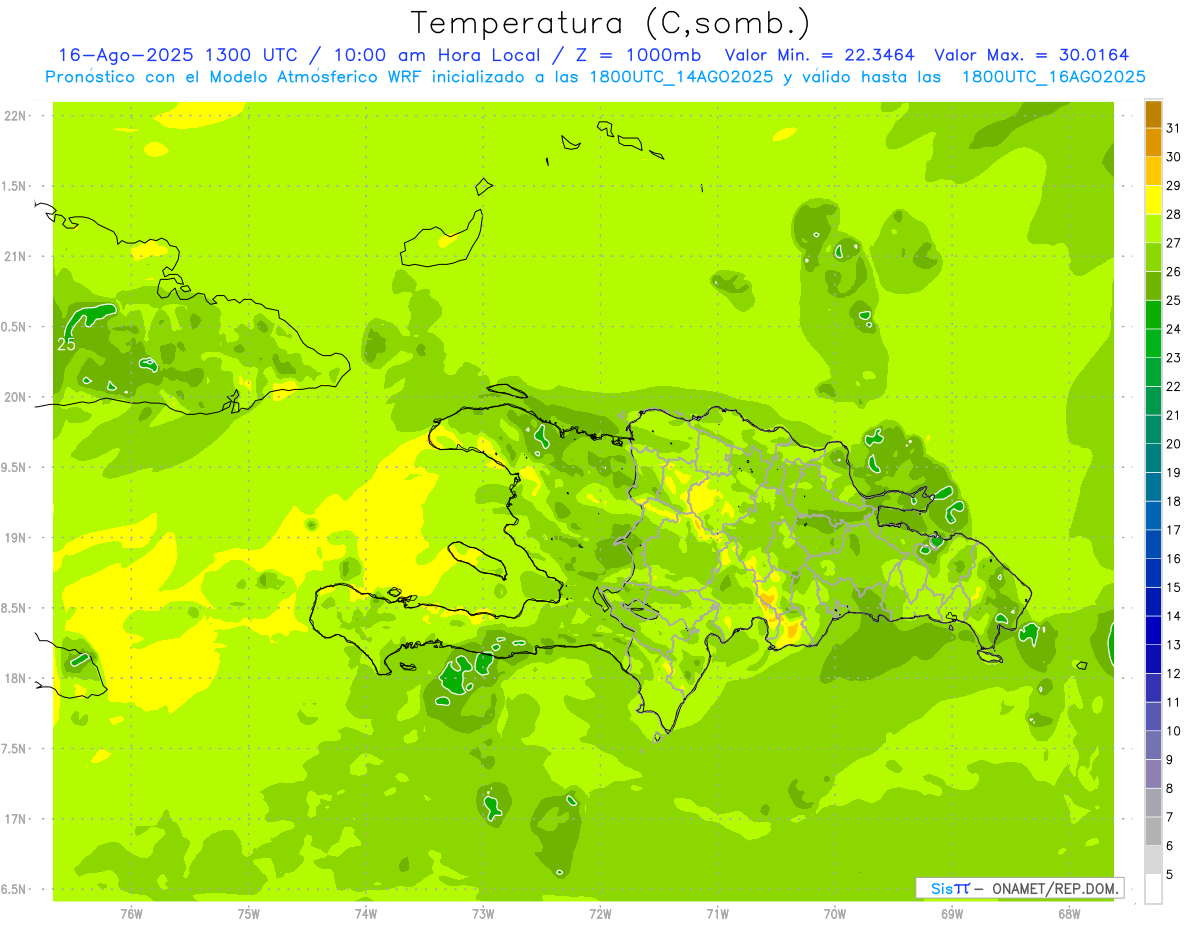Screen dimensions: 1200x927
Task: Click the "17N" latitude axis label
Action: pos(16,819)
